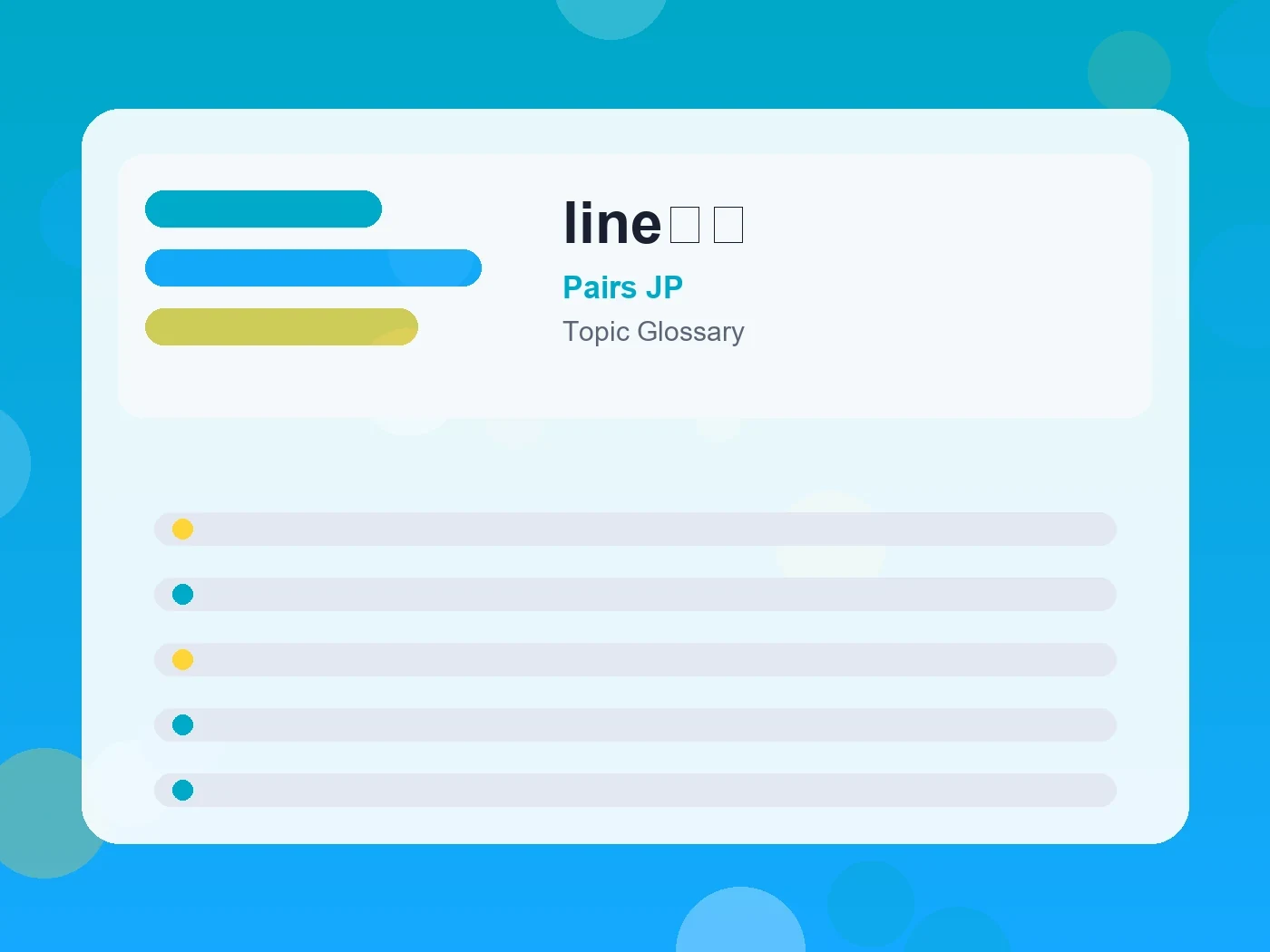Screen dimensions: 1270x952
Task: Click the second placeholder box after line
Action: (728, 225)
